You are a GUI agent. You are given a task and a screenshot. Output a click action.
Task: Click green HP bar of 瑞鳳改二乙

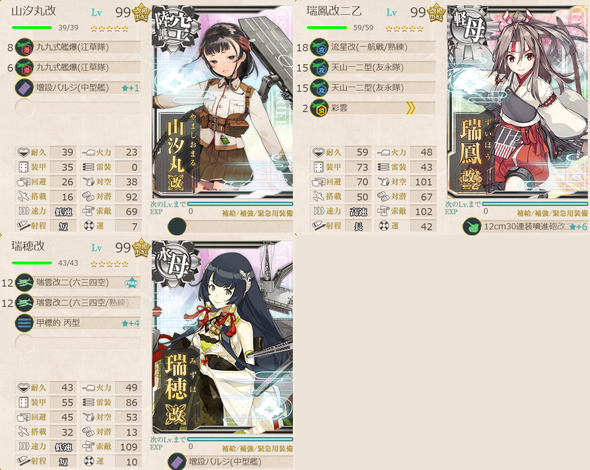pyautogui.click(x=327, y=27)
